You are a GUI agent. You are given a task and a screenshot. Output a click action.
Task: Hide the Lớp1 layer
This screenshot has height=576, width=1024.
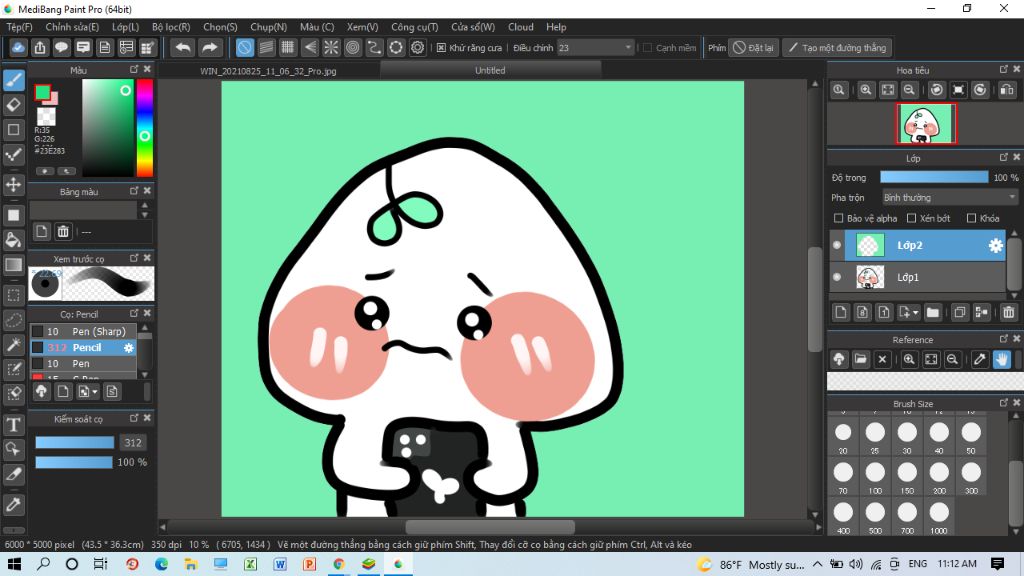[x=837, y=277]
